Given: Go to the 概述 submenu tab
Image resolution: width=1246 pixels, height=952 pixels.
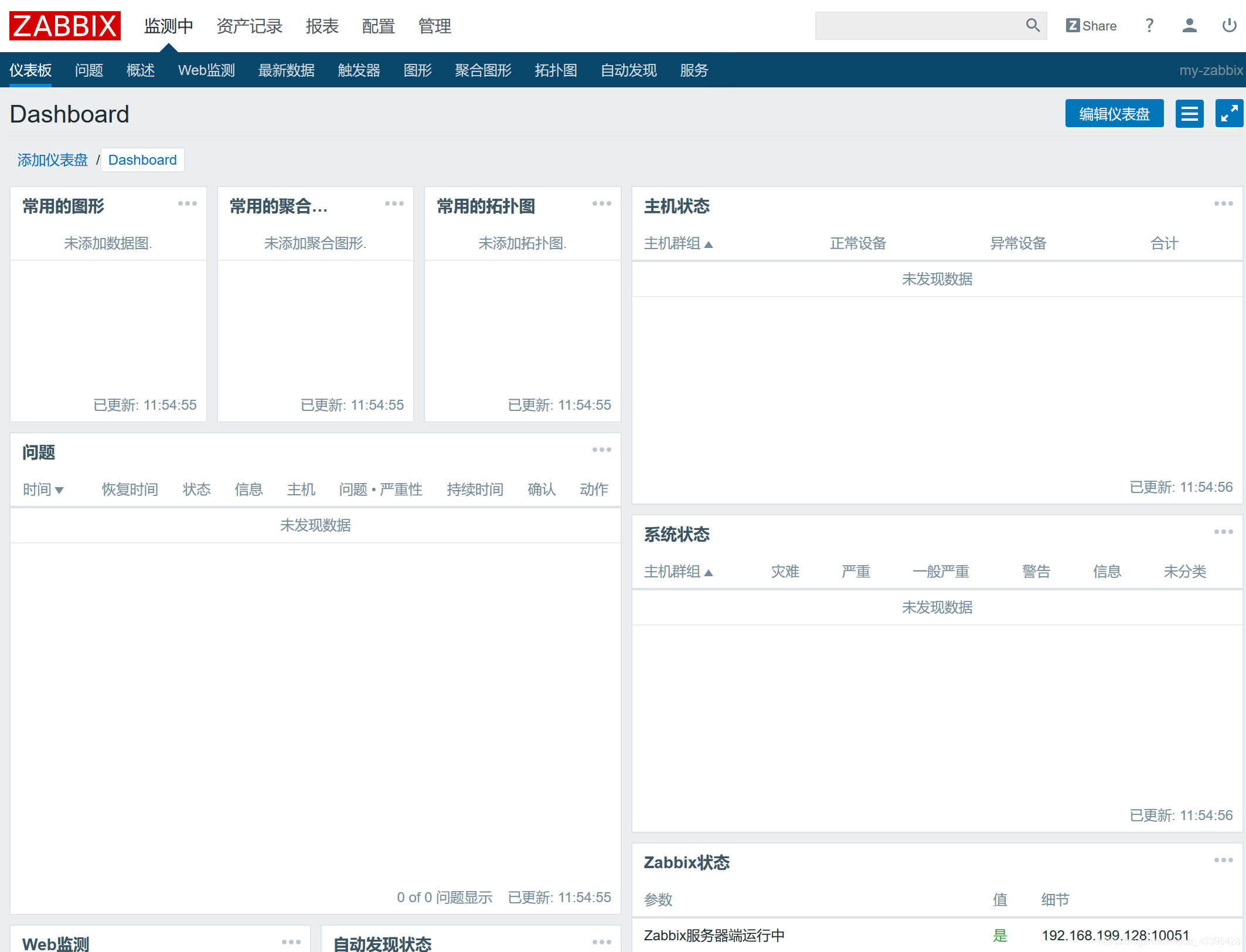Looking at the screenshot, I should pos(141,70).
